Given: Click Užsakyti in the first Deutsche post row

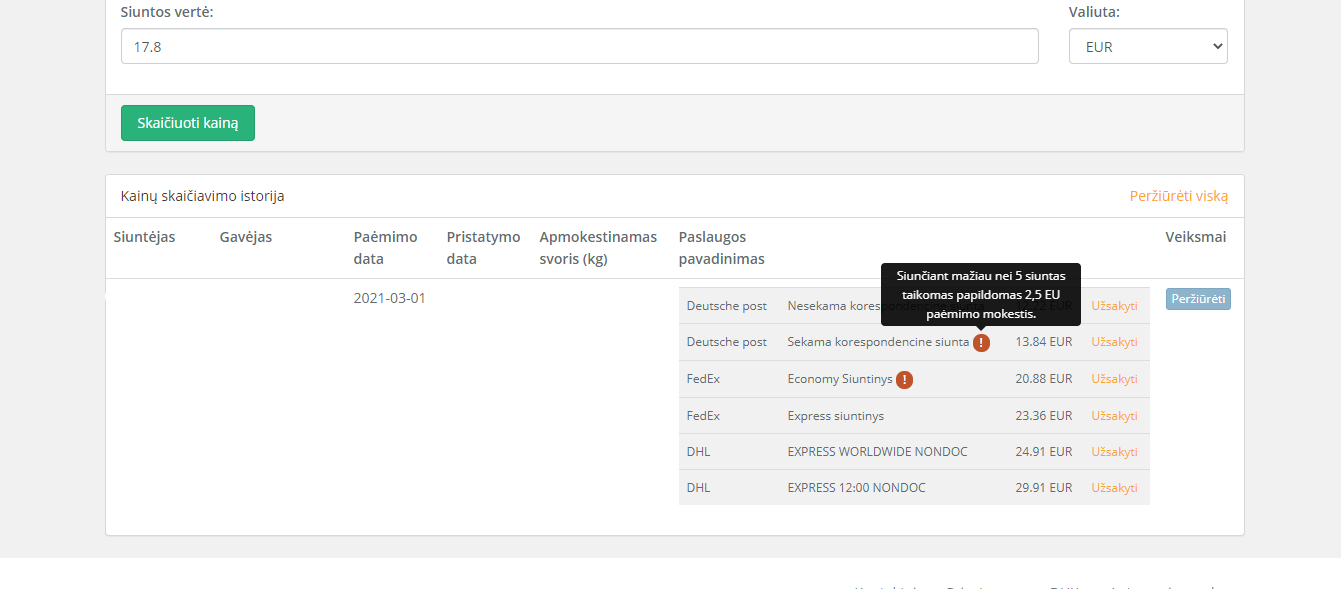Looking at the screenshot, I should pos(1114,306).
